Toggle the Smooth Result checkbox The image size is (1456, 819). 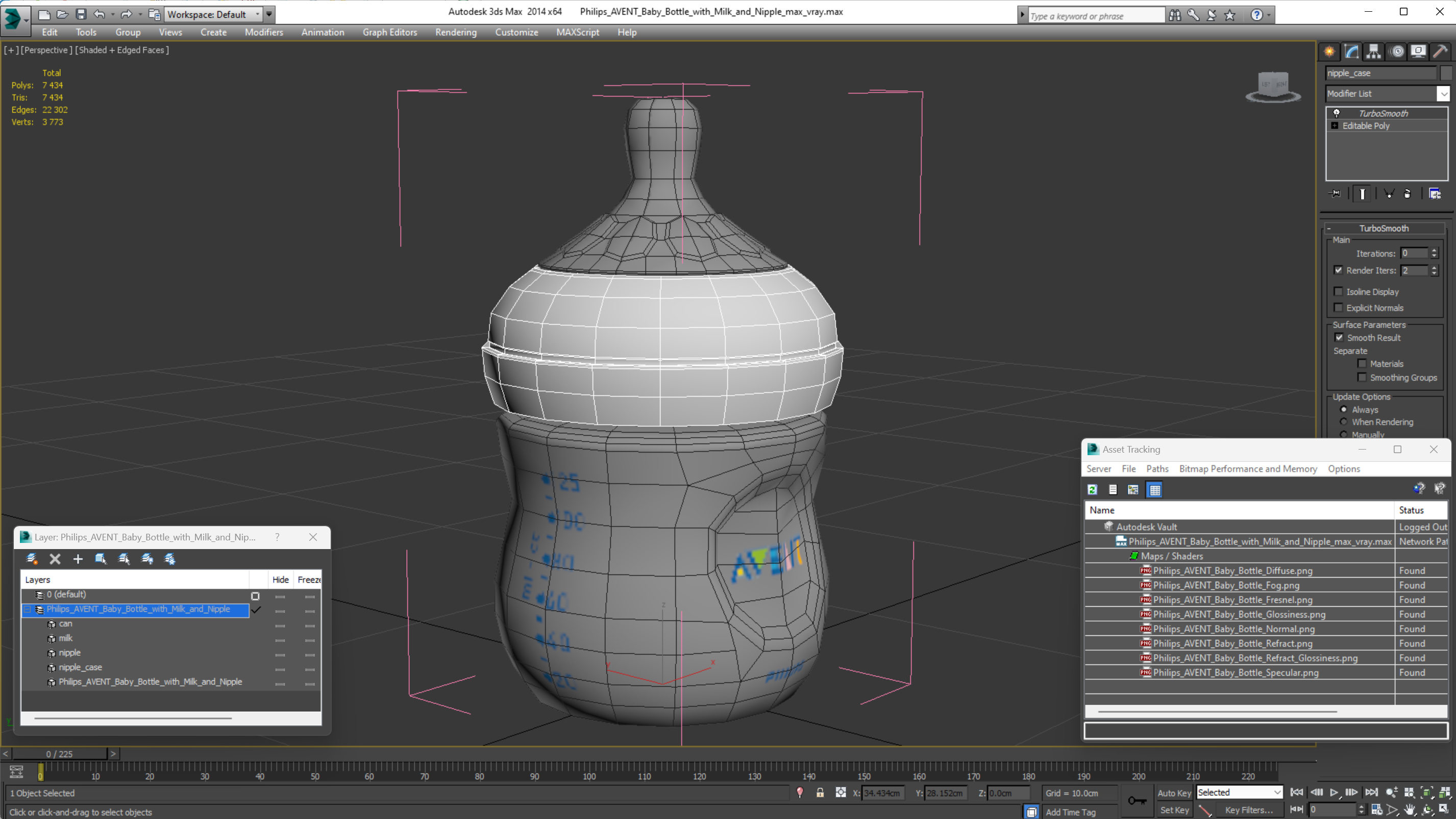coord(1339,337)
